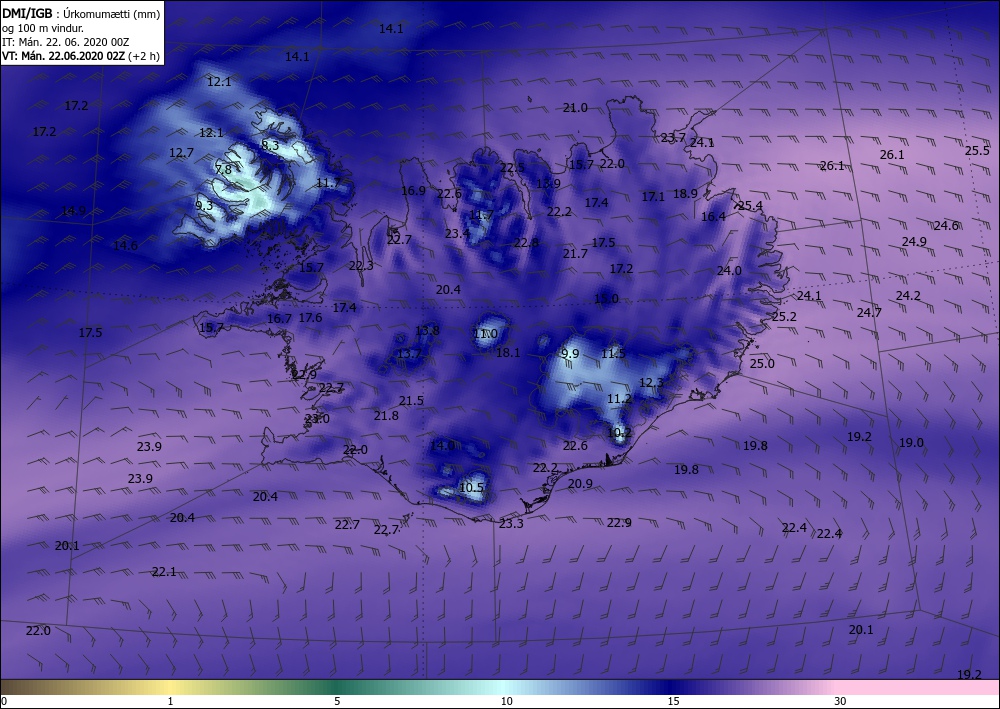Click the map value 9.9

coord(570,353)
